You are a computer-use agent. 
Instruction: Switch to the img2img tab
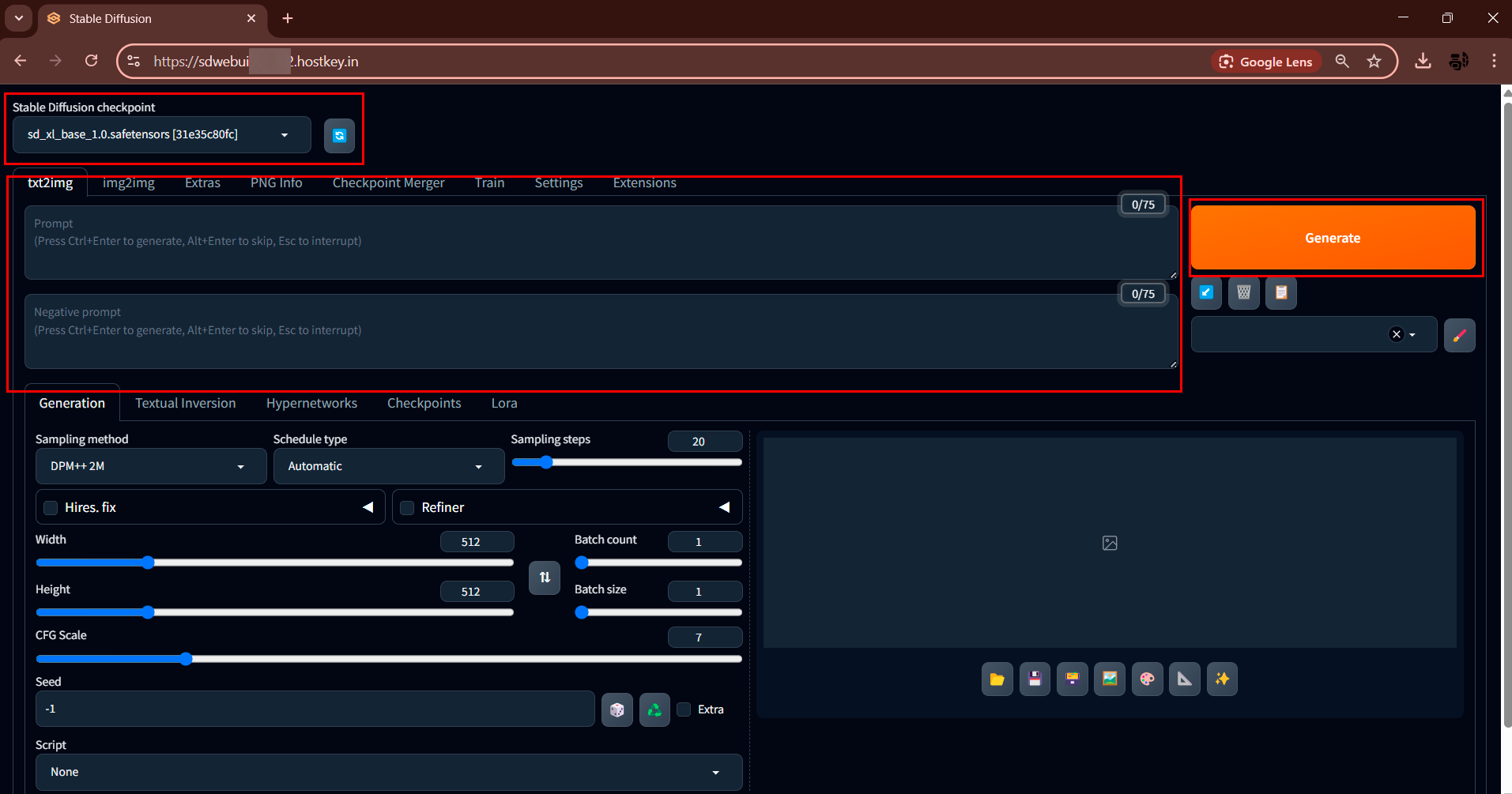click(x=129, y=183)
